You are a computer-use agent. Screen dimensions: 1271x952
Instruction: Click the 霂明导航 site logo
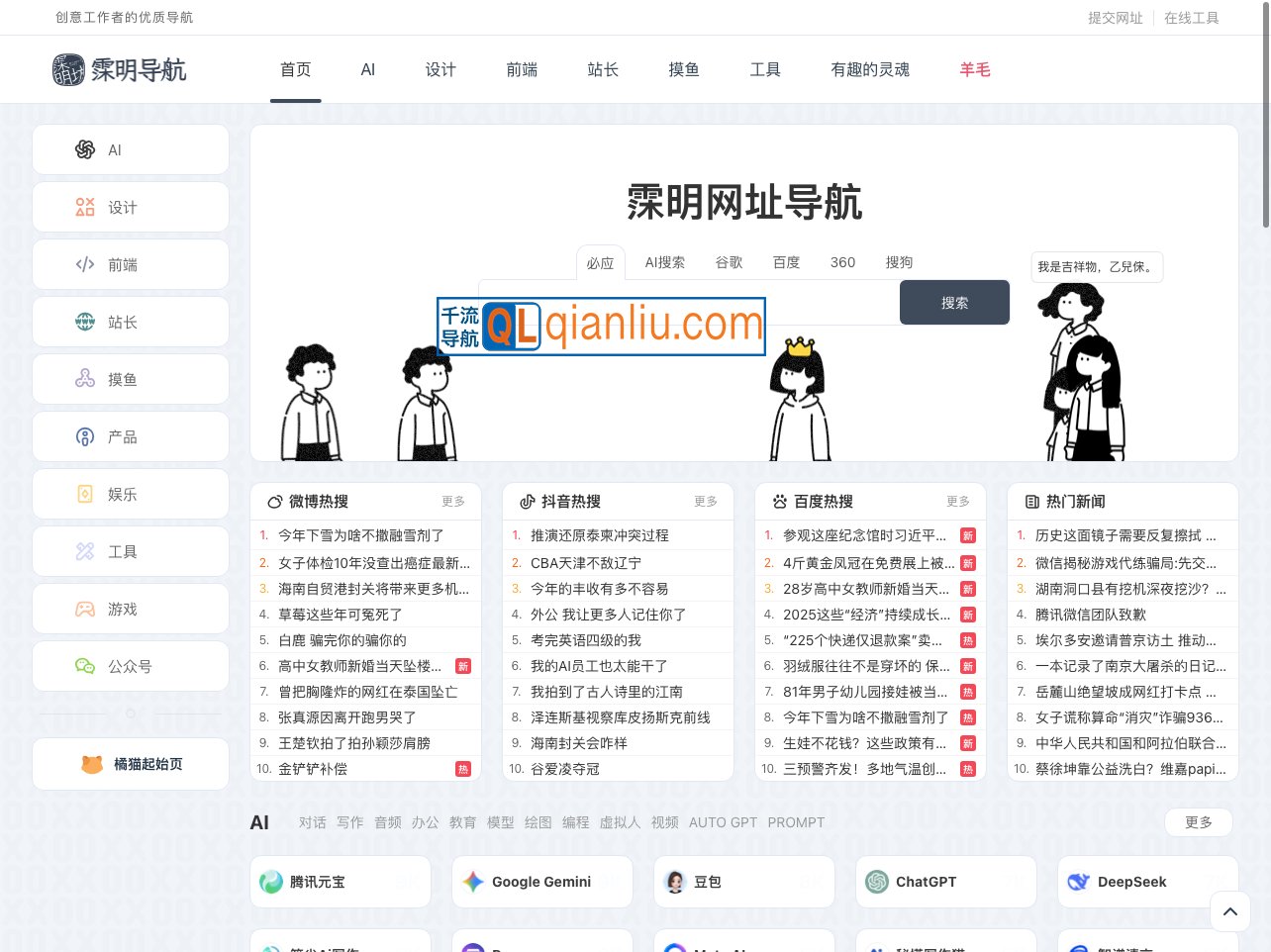[x=119, y=69]
